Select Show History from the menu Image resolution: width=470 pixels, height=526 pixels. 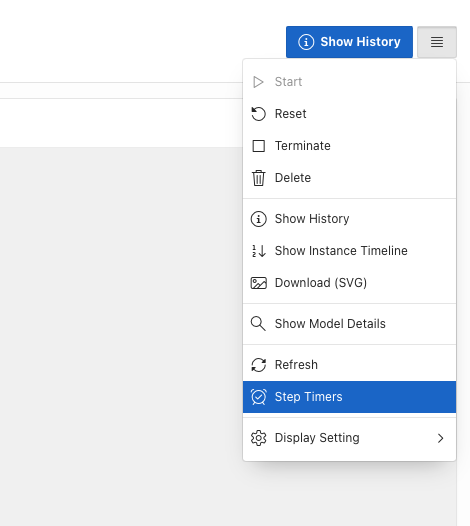point(349,219)
